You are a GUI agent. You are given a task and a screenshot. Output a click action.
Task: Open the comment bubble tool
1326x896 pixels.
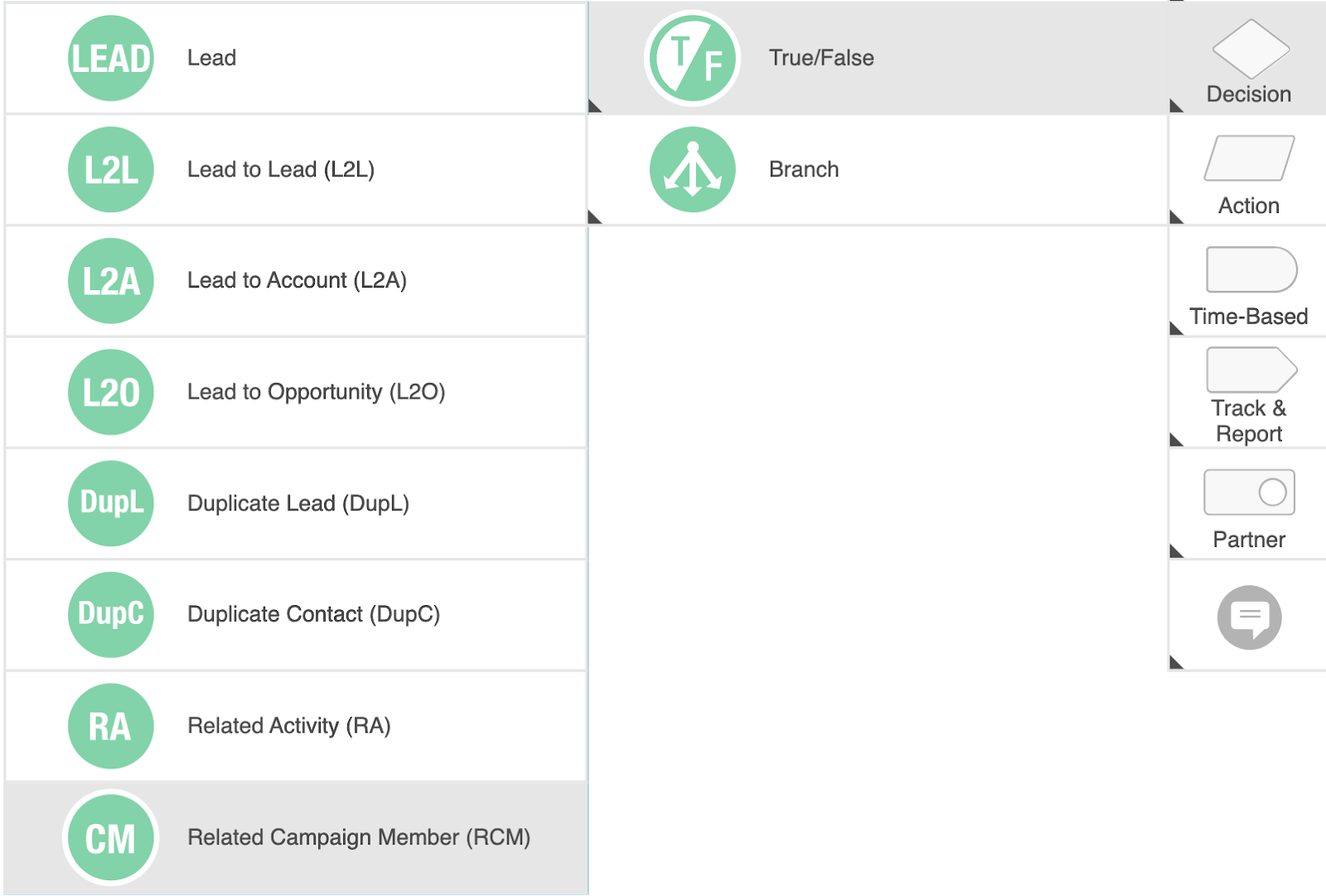pos(1250,618)
